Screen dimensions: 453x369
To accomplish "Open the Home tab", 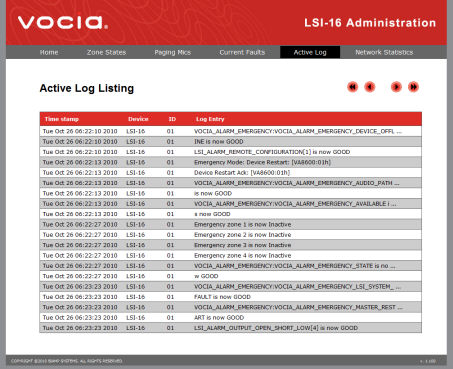I will 49,52.
